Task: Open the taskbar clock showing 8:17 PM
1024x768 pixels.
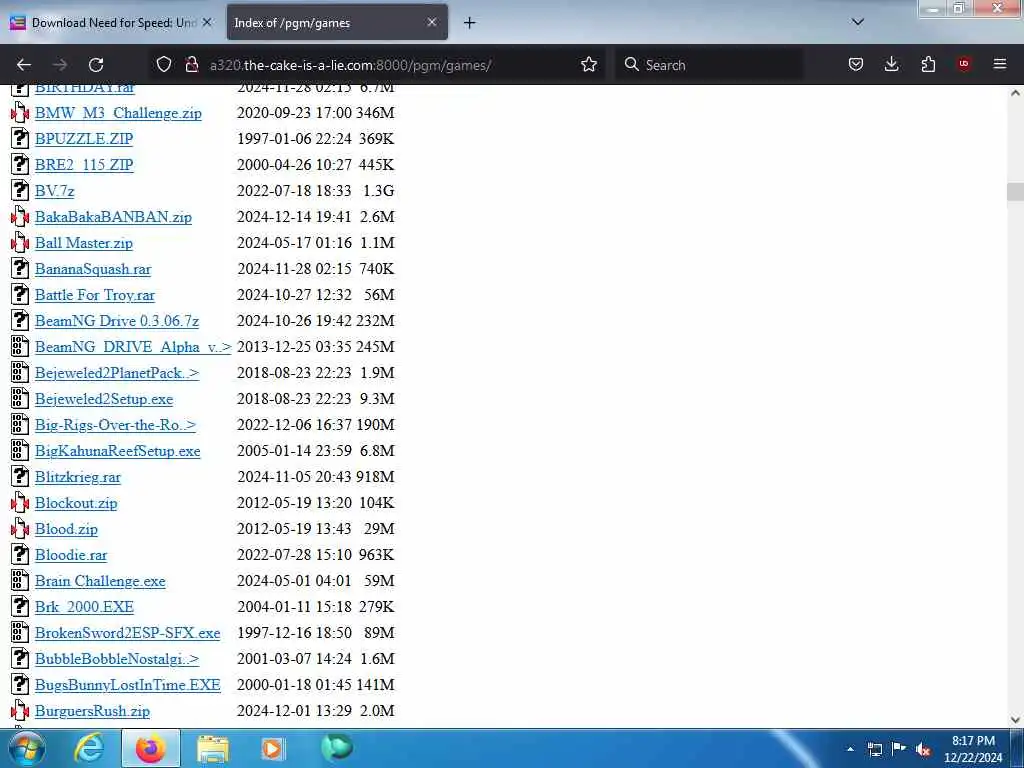Action: (x=972, y=749)
